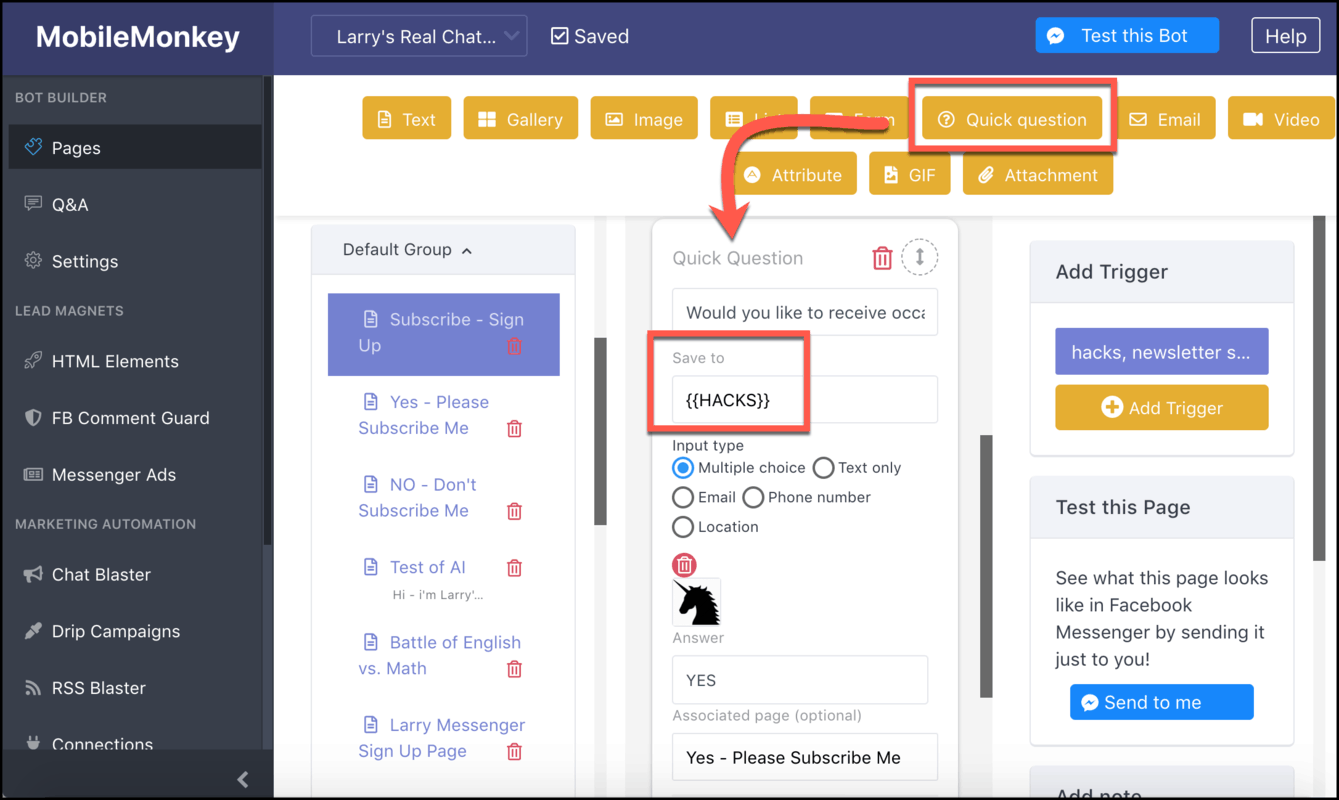Select Multiple choice input type
This screenshot has width=1339, height=800.
pyautogui.click(x=683, y=468)
